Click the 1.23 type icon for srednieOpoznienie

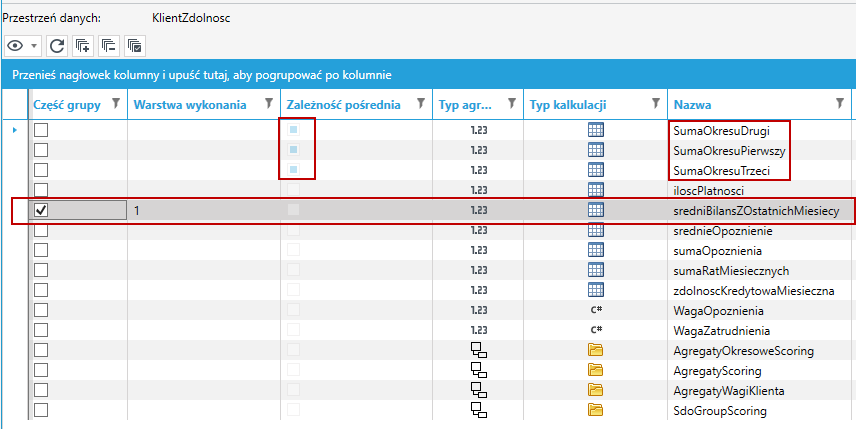[479, 230]
